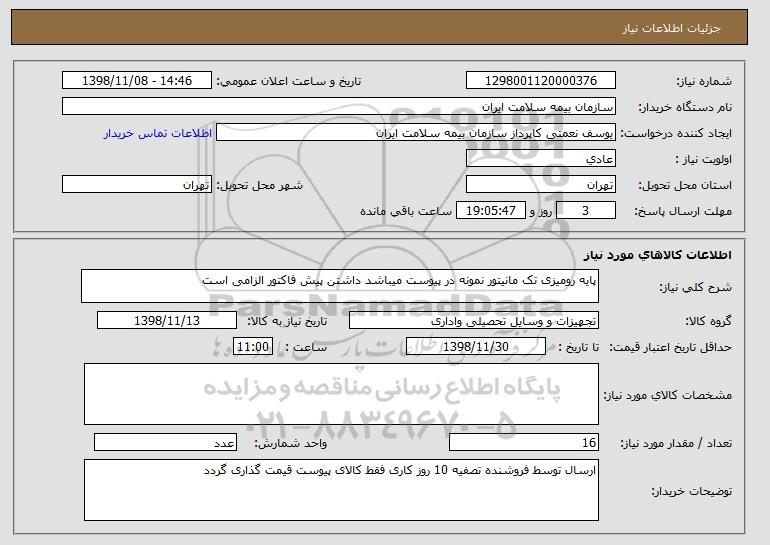Click the label مشخصات کالای مورد نیاز
770x545 pixels.
coord(667,395)
